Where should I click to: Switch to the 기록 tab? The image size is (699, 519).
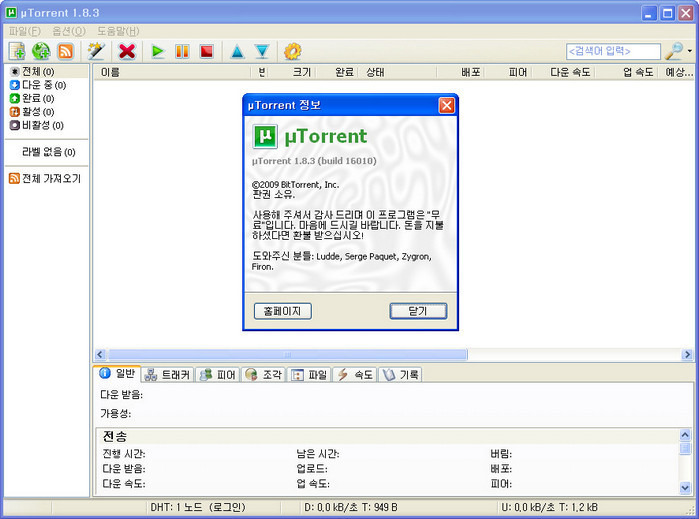tap(400, 375)
